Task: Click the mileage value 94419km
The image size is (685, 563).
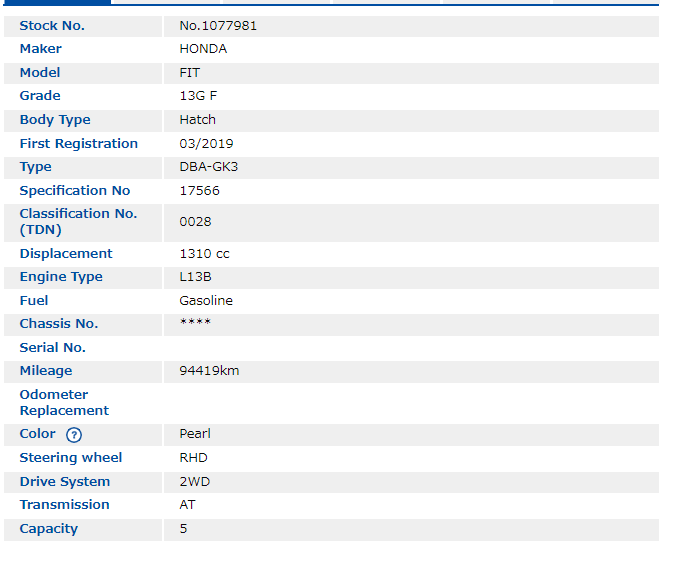Action: 209,371
